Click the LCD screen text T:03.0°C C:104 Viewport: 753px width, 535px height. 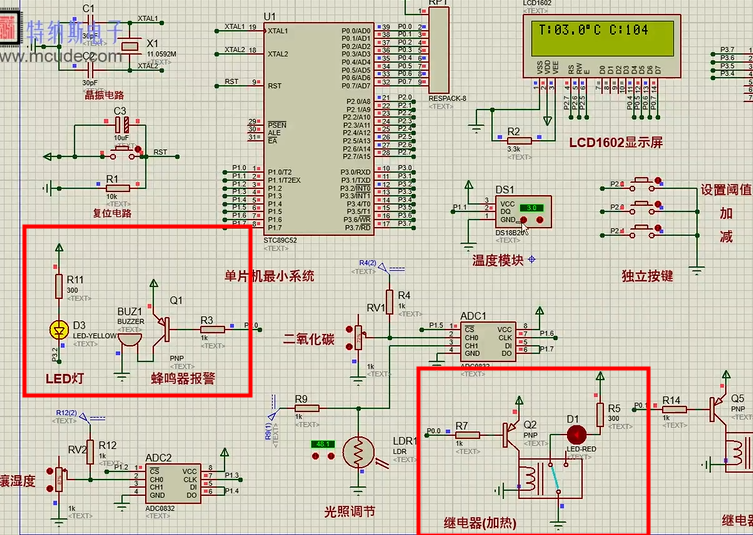coord(593,30)
